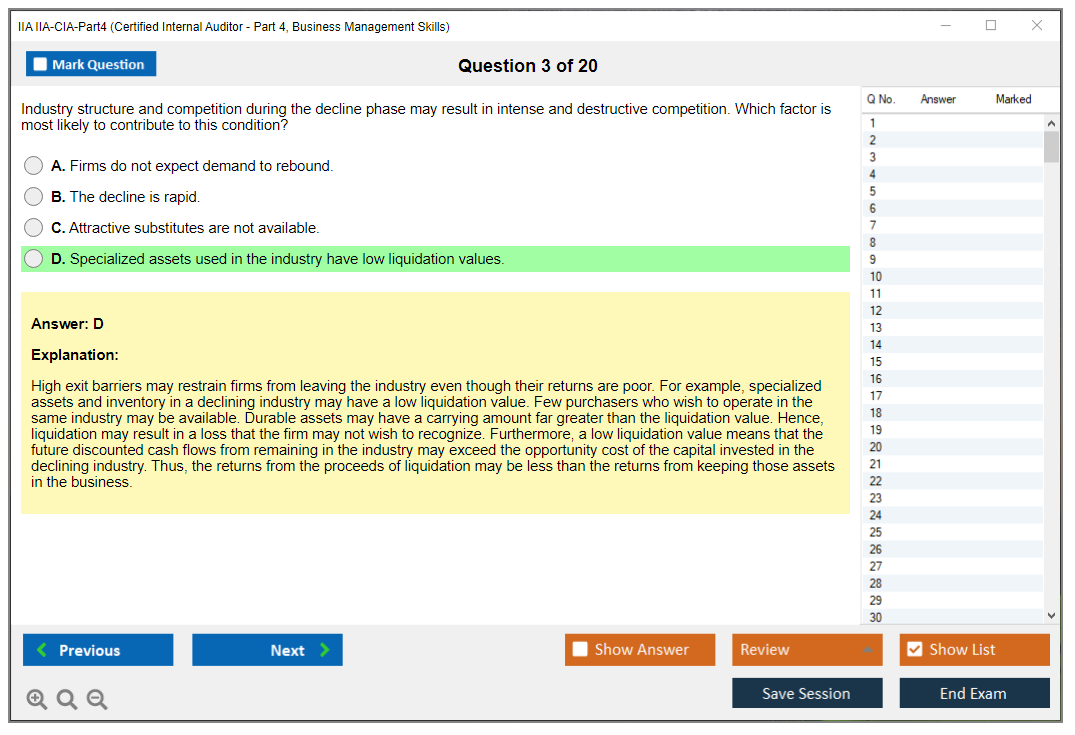Screen dimensions: 1075x735
Task: Toggle the Mark Question checkbox
Action: point(41,65)
